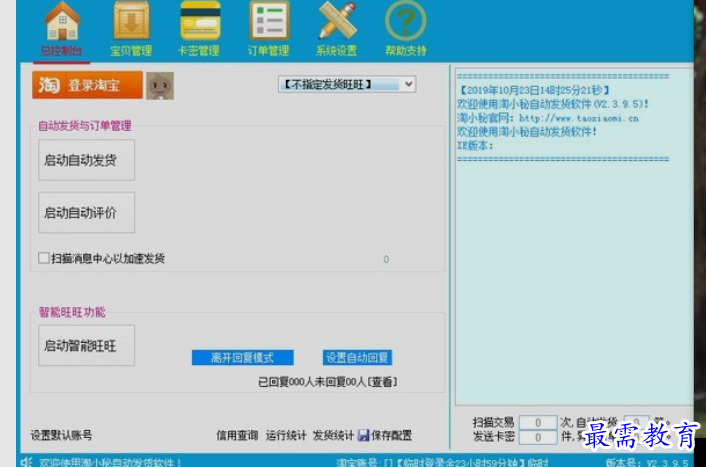Click IE版本 log line

point(475,145)
